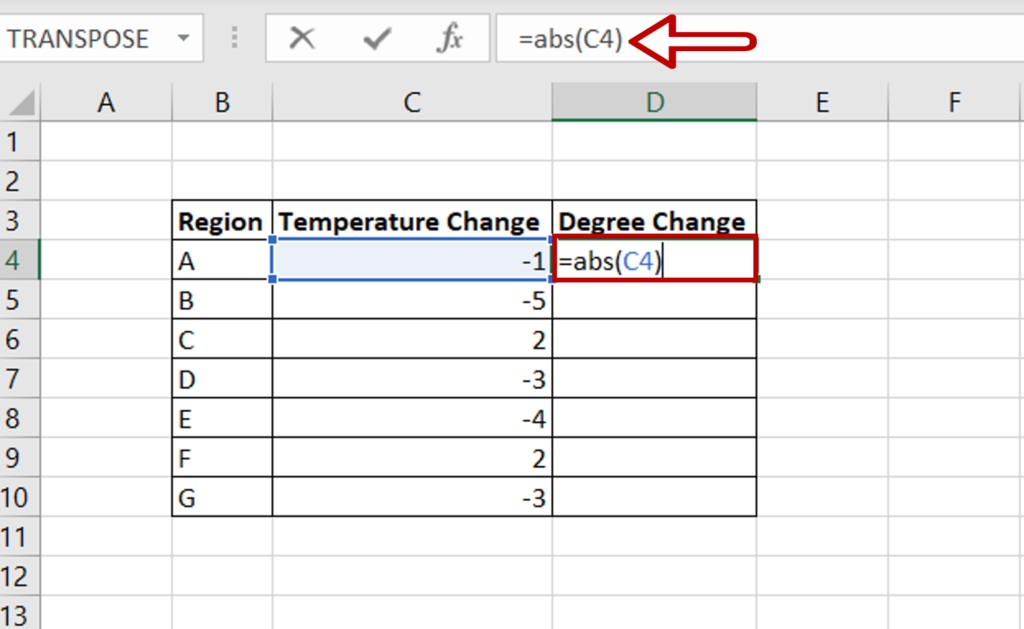Cancel the formula entry with X icon
Image resolution: width=1024 pixels, height=629 pixels.
click(x=302, y=39)
